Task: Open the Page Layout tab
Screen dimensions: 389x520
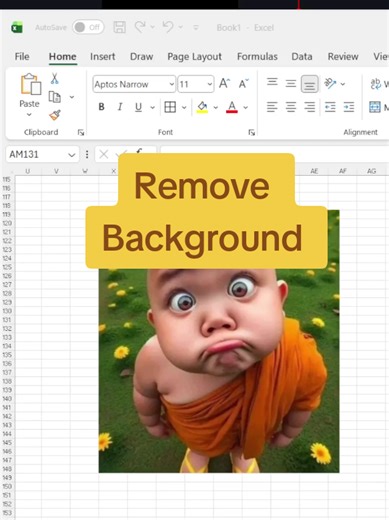Action: pyautogui.click(x=194, y=57)
